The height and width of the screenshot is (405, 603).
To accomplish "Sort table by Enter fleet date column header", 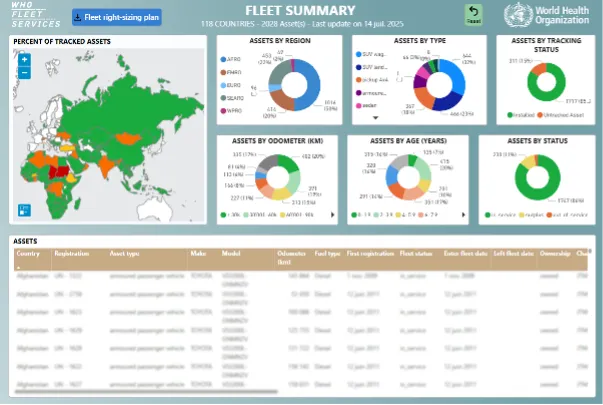I will 466,259.
